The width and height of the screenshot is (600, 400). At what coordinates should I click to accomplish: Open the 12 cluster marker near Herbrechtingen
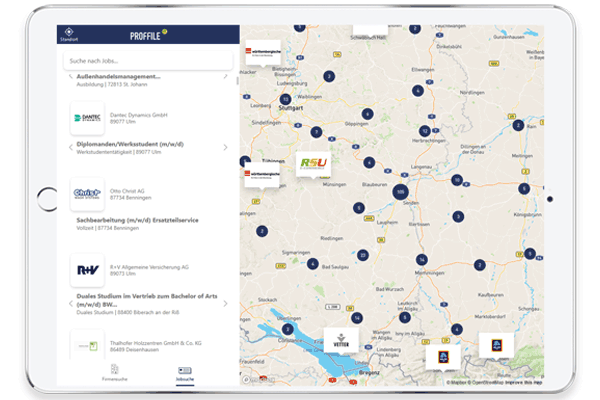(425, 131)
